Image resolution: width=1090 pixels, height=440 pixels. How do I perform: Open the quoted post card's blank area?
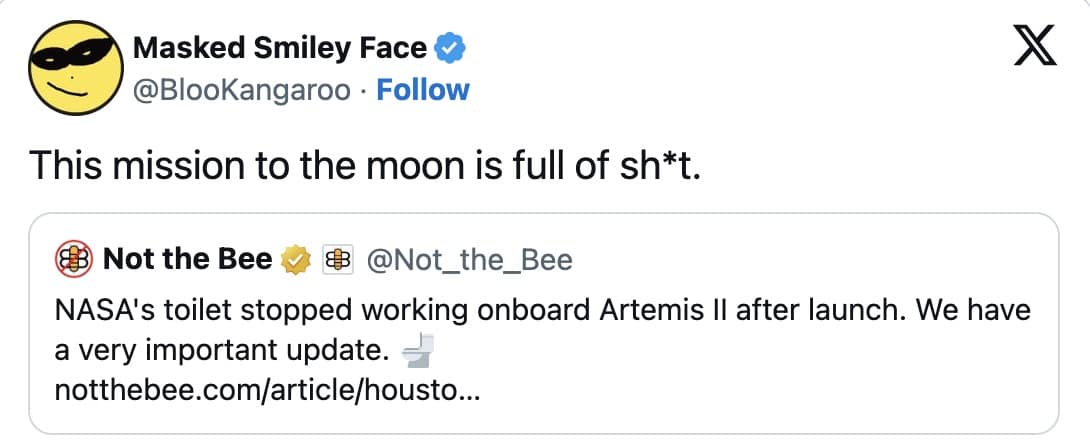click(x=800, y=385)
